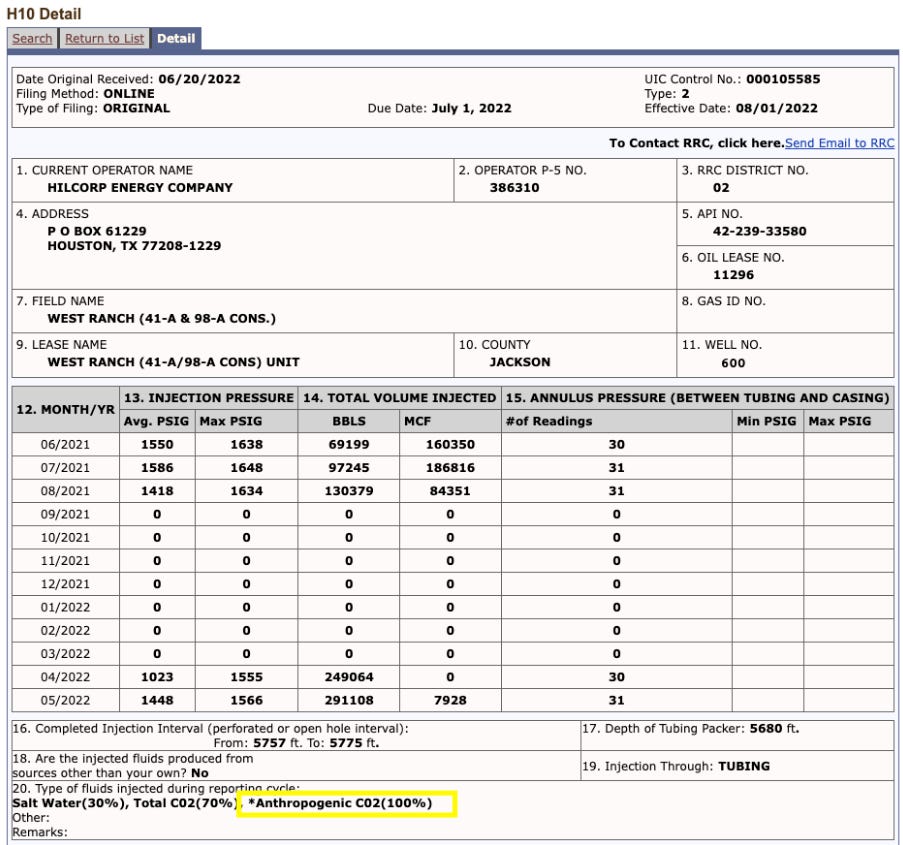Screen dimensions: 903x845
Task: Select the oil lease number 11296
Action: 733,275
